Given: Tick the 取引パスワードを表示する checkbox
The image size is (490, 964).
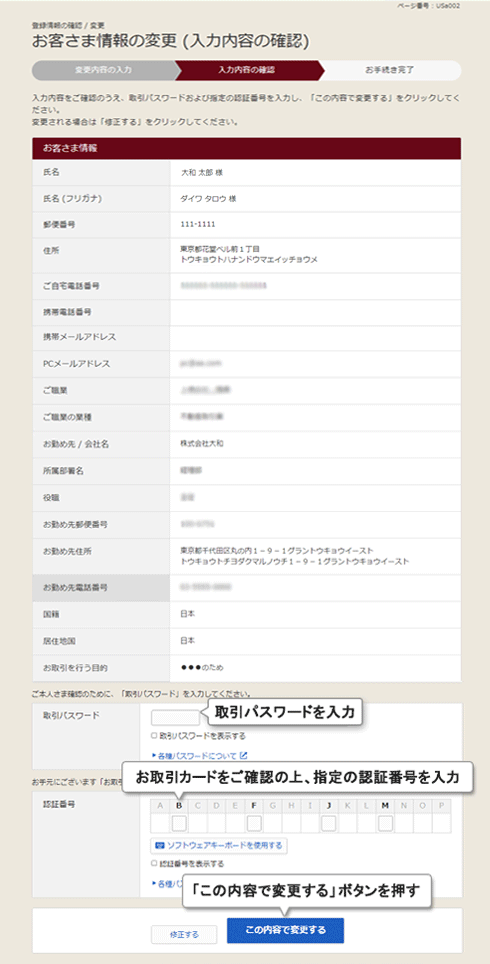Looking at the screenshot, I should point(154,735).
